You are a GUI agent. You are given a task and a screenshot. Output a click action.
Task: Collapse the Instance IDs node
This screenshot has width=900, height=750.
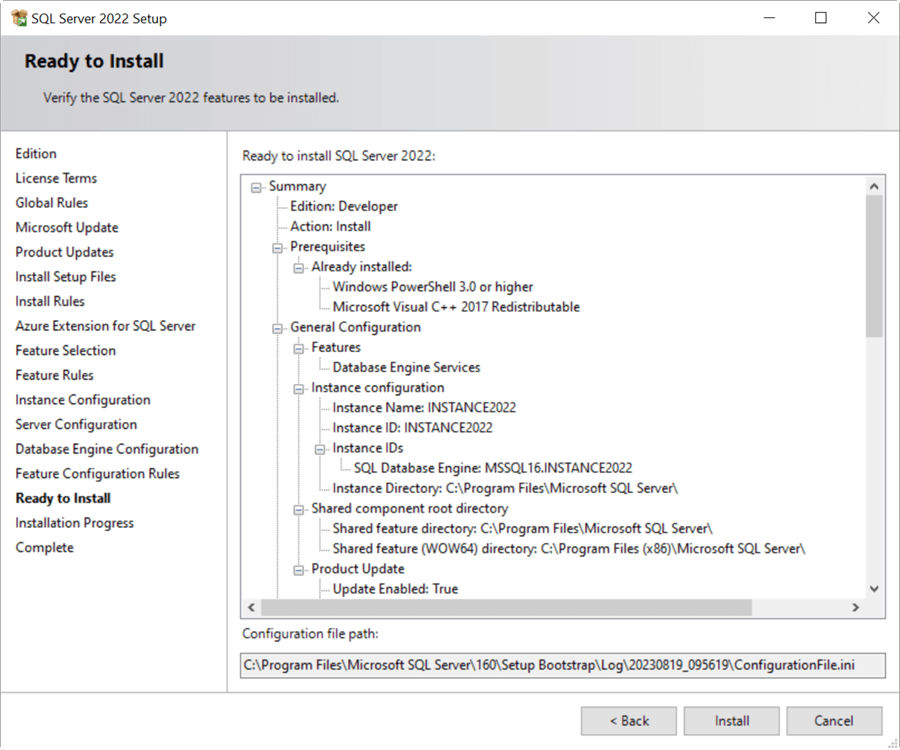pos(318,447)
